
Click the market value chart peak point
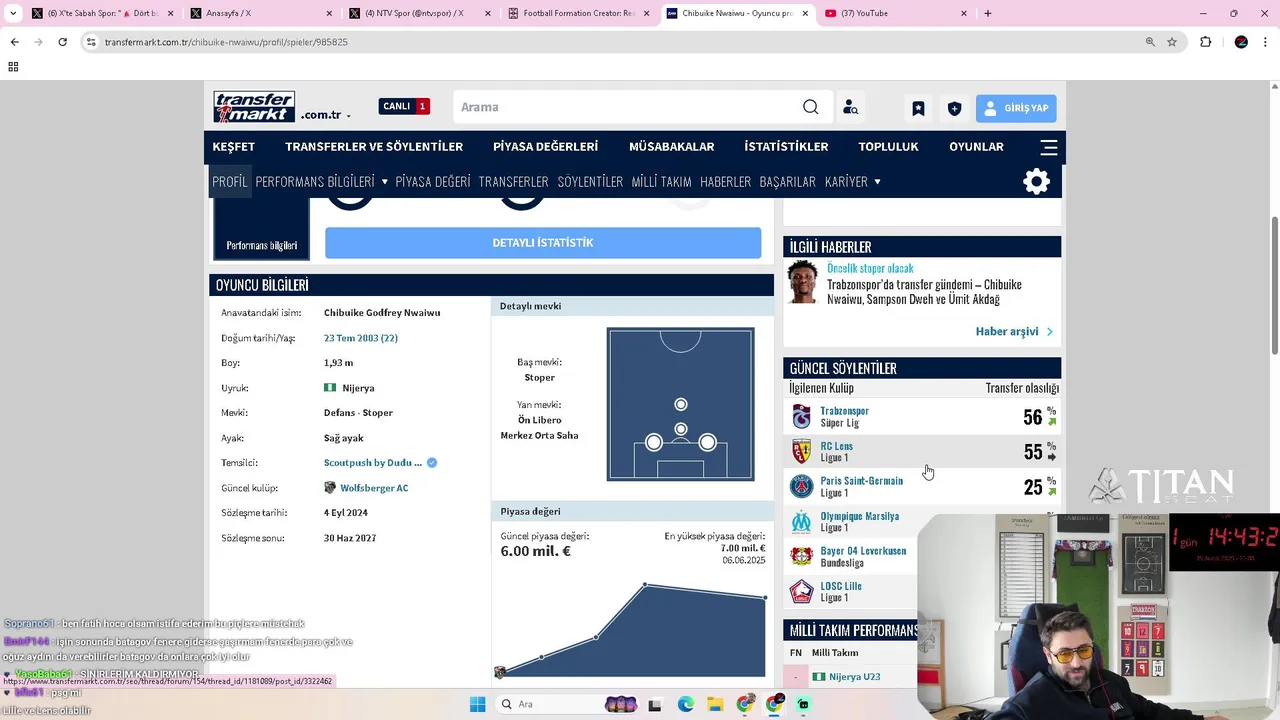point(645,585)
